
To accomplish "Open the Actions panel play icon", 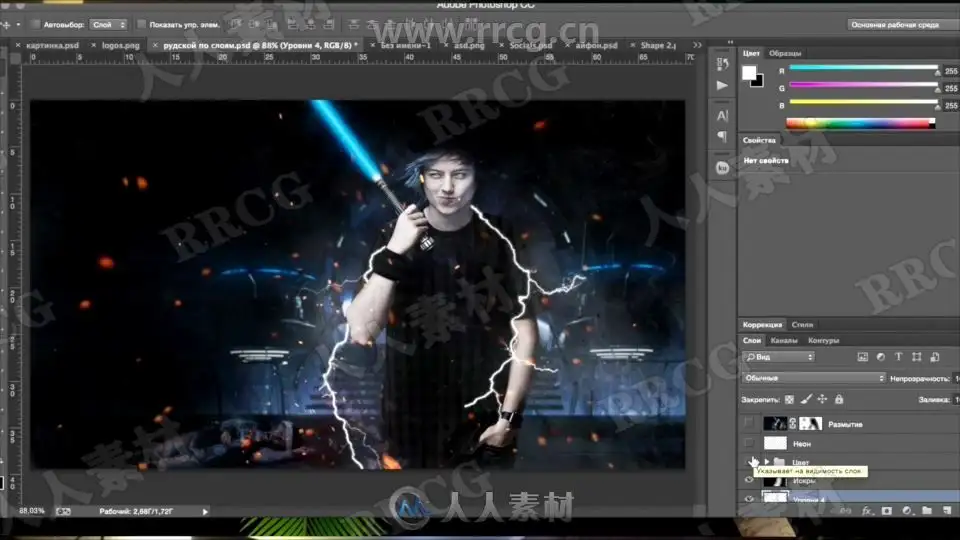I will (x=722, y=86).
